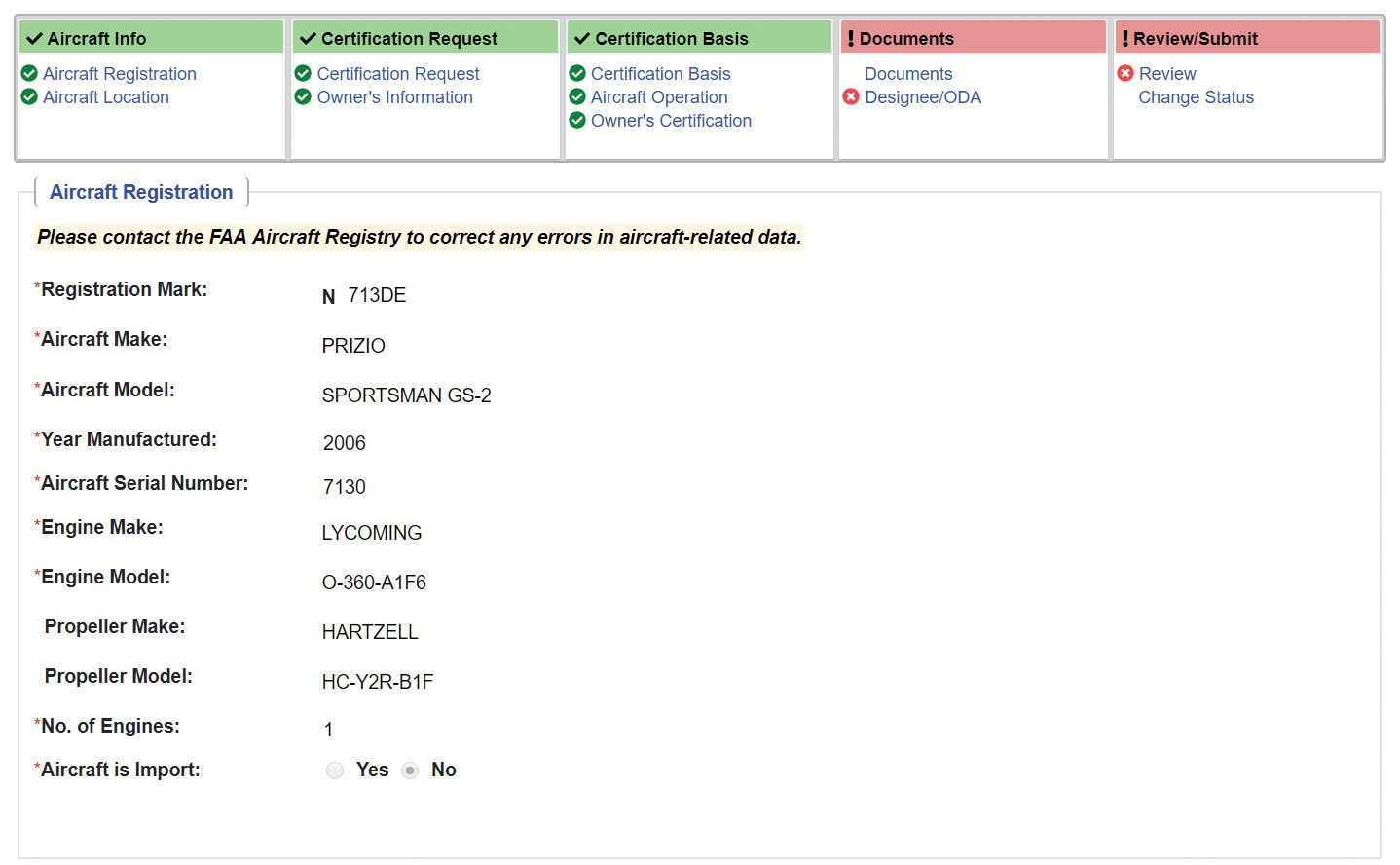Click the number of engines value 1
The width and height of the screenshot is (1400, 865).
(329, 730)
